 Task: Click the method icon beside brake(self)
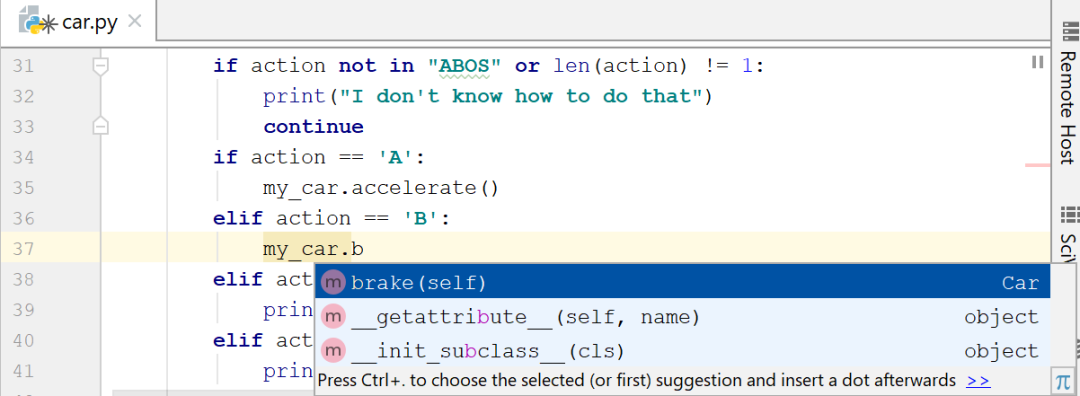[333, 282]
